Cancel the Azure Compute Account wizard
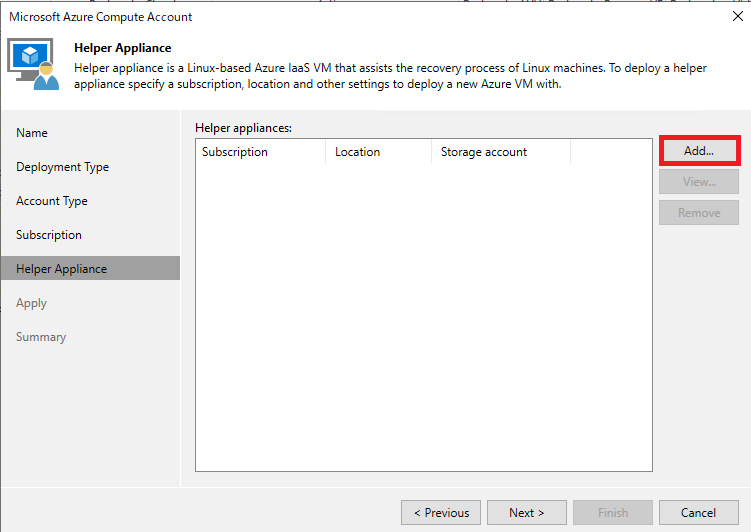This screenshot has width=751, height=532. coord(699,513)
